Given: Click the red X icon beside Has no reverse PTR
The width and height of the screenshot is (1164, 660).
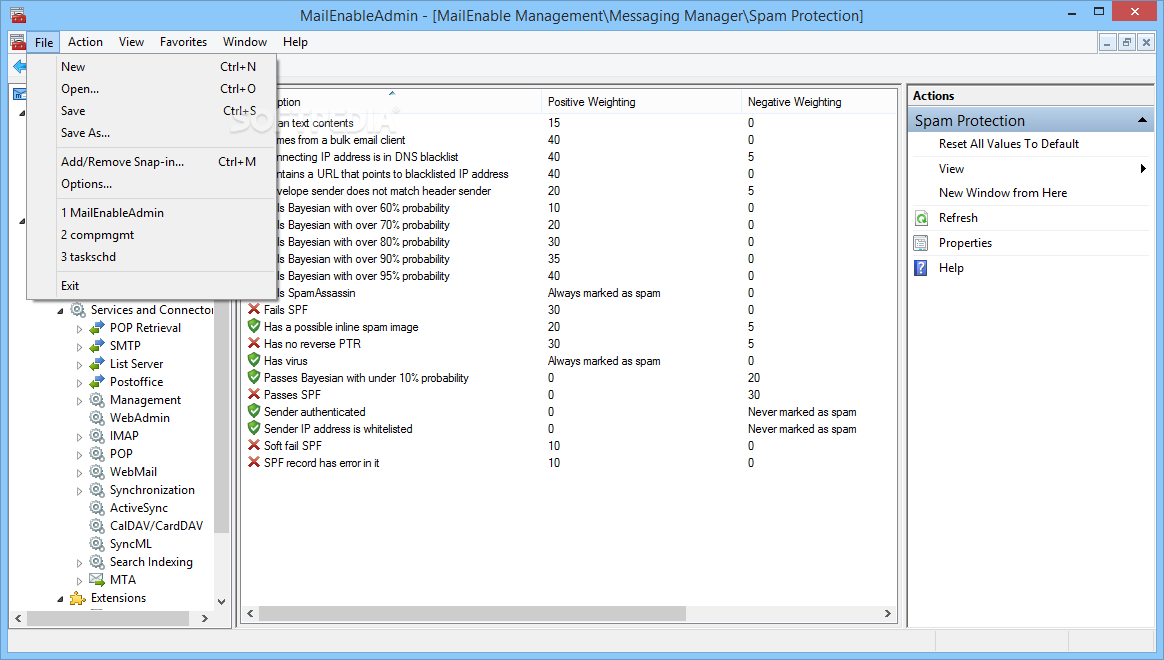Looking at the screenshot, I should [x=254, y=344].
